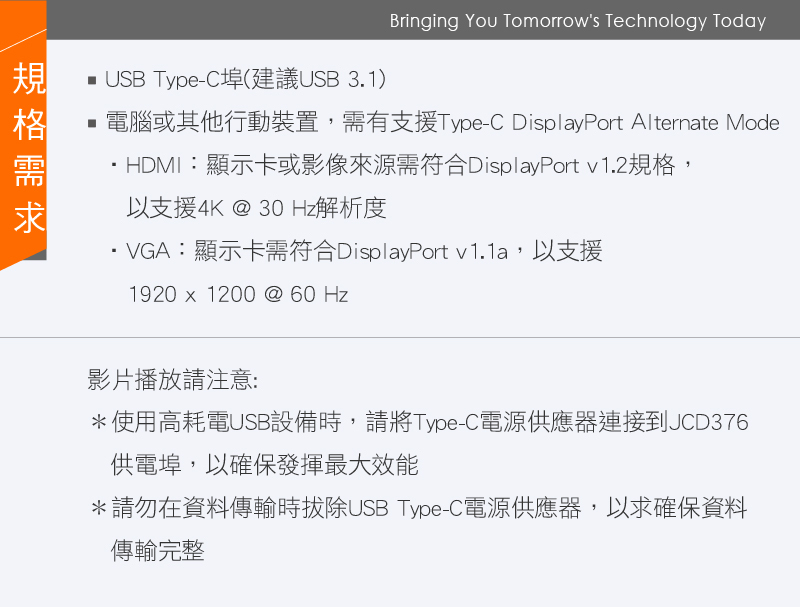Click the DisplayPort v1.2規格 text
Image resolution: width=800 pixels, height=607 pixels.
571,166
